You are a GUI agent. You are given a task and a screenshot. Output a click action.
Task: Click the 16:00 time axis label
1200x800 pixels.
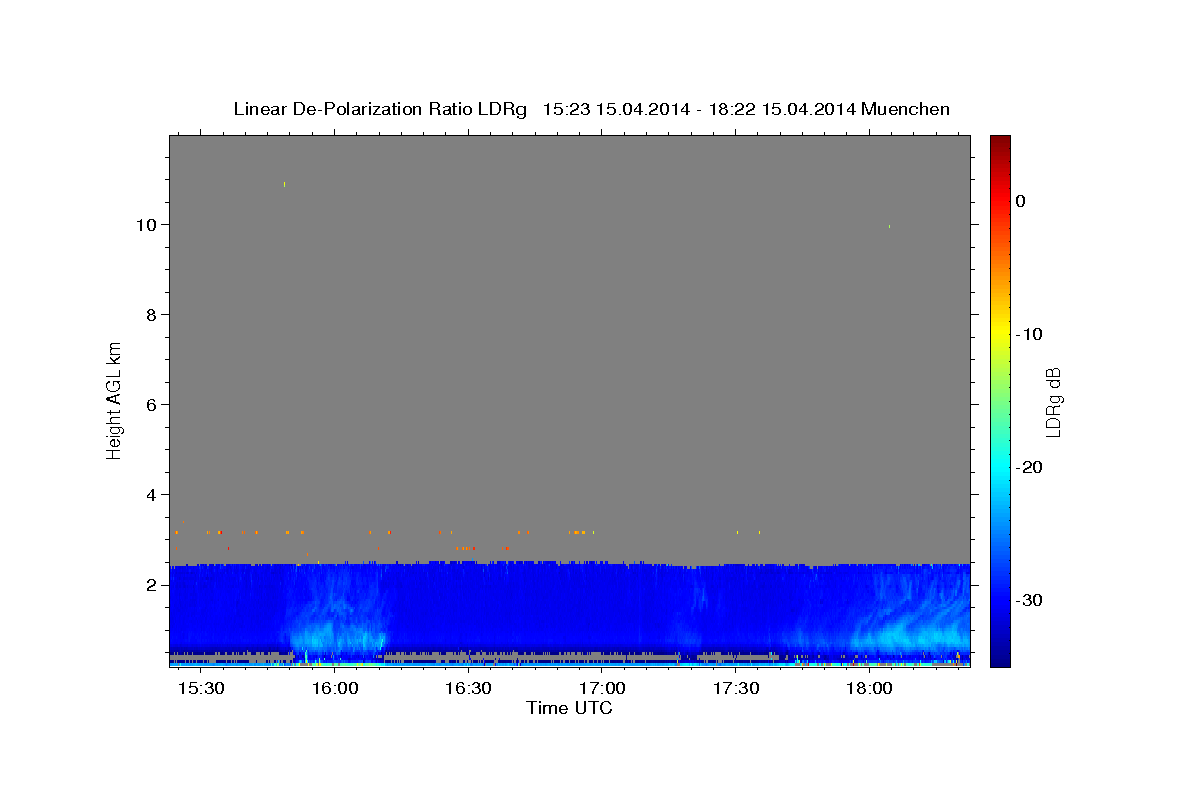(335, 689)
